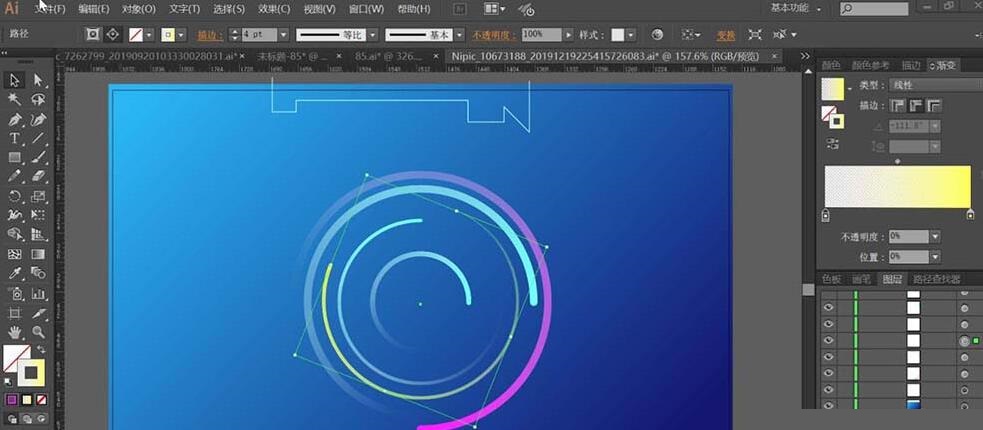Select the Magic Wand tool

[x=14, y=99]
